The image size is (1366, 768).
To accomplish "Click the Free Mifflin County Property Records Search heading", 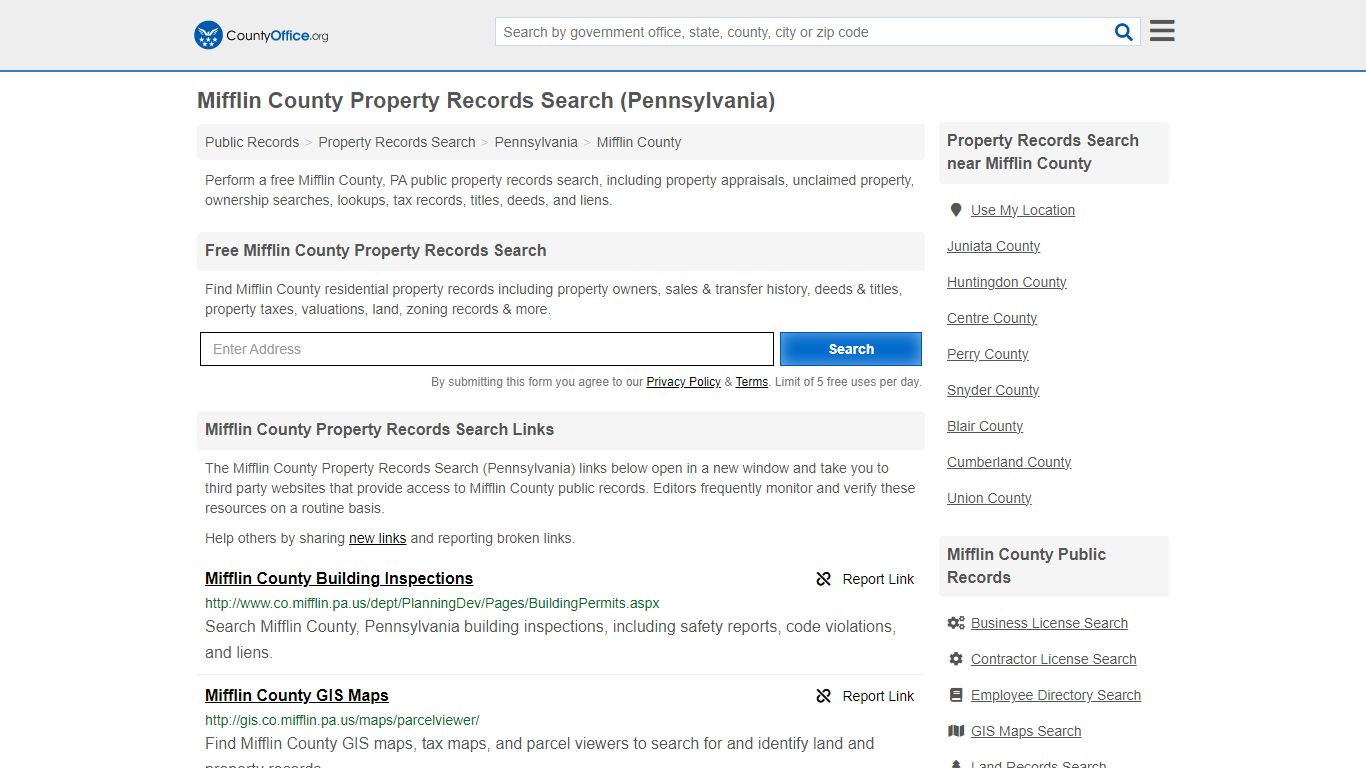I will tap(376, 250).
